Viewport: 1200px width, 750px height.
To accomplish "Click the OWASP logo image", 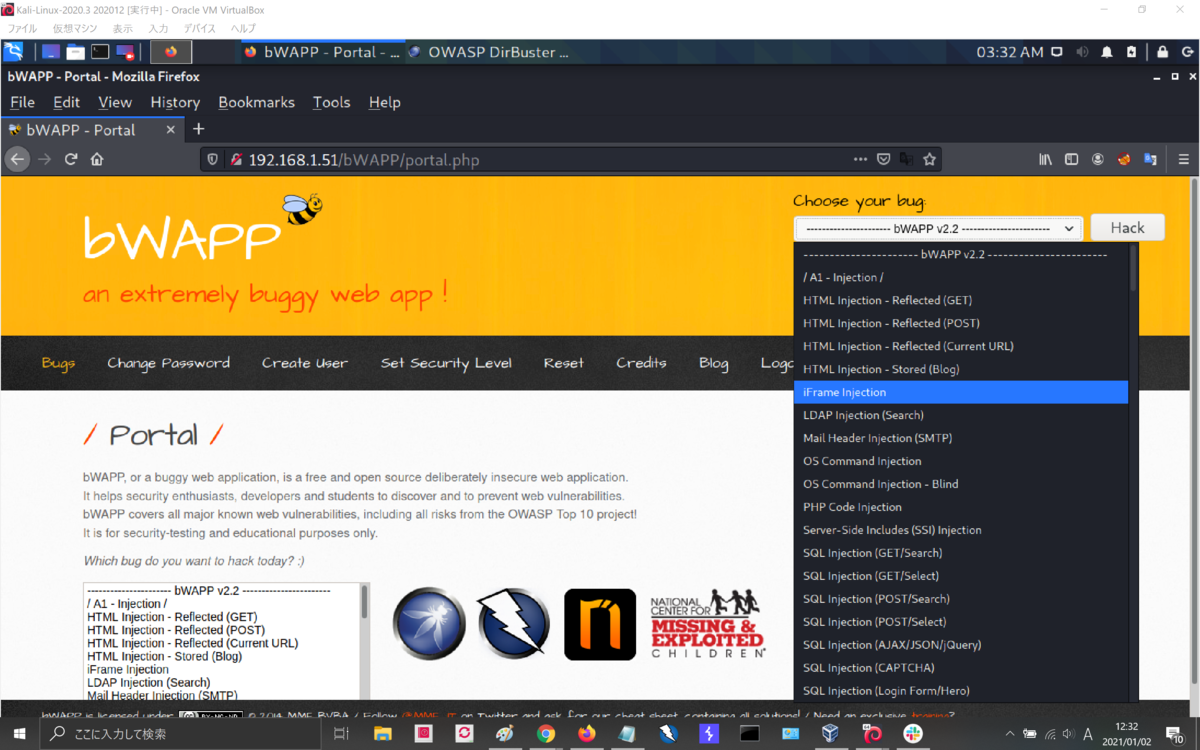I will tap(429, 624).
